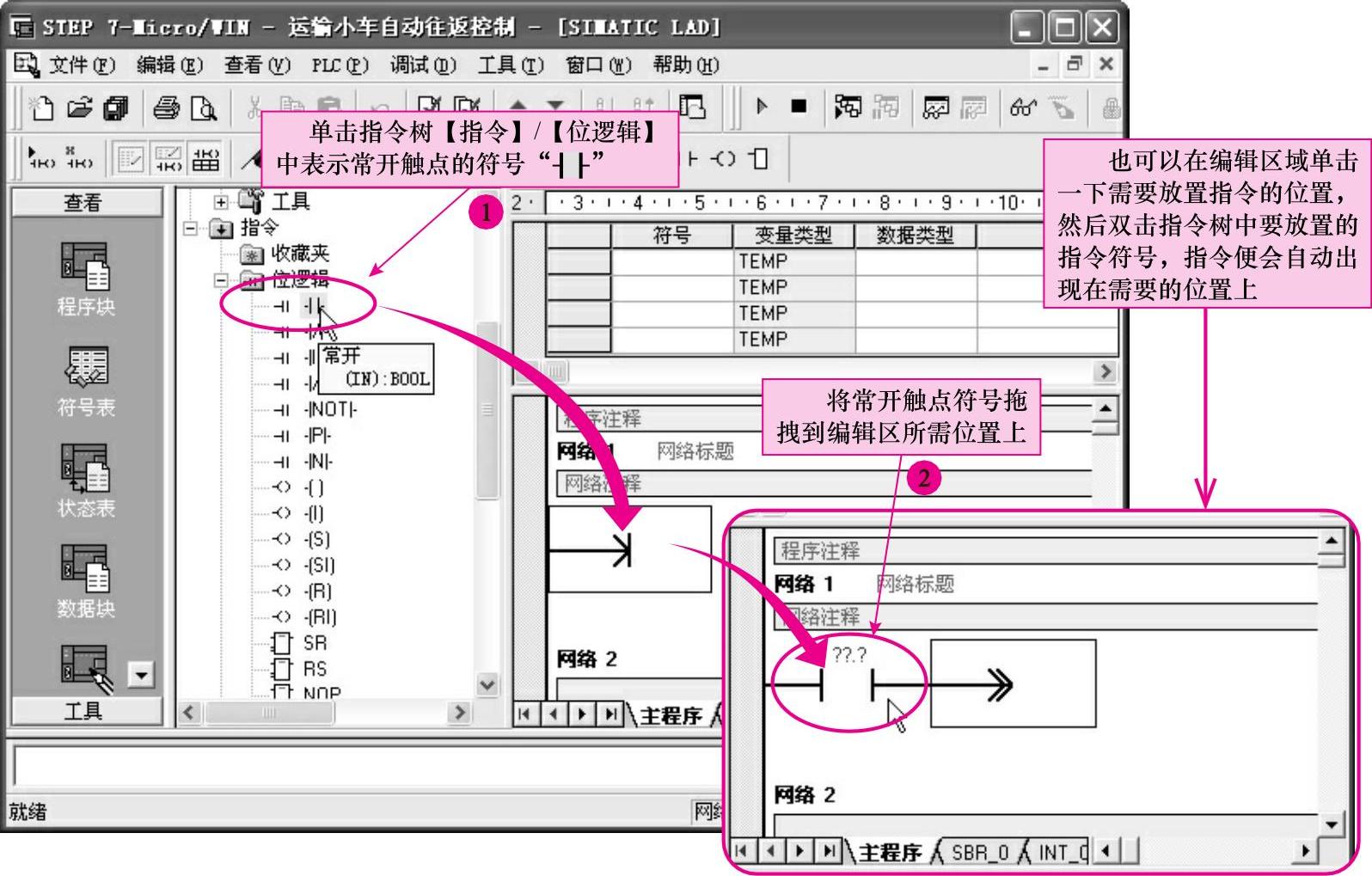1372x876 pixels.
Task: Toggle the symbol information table icon
Action: (x=205, y=159)
